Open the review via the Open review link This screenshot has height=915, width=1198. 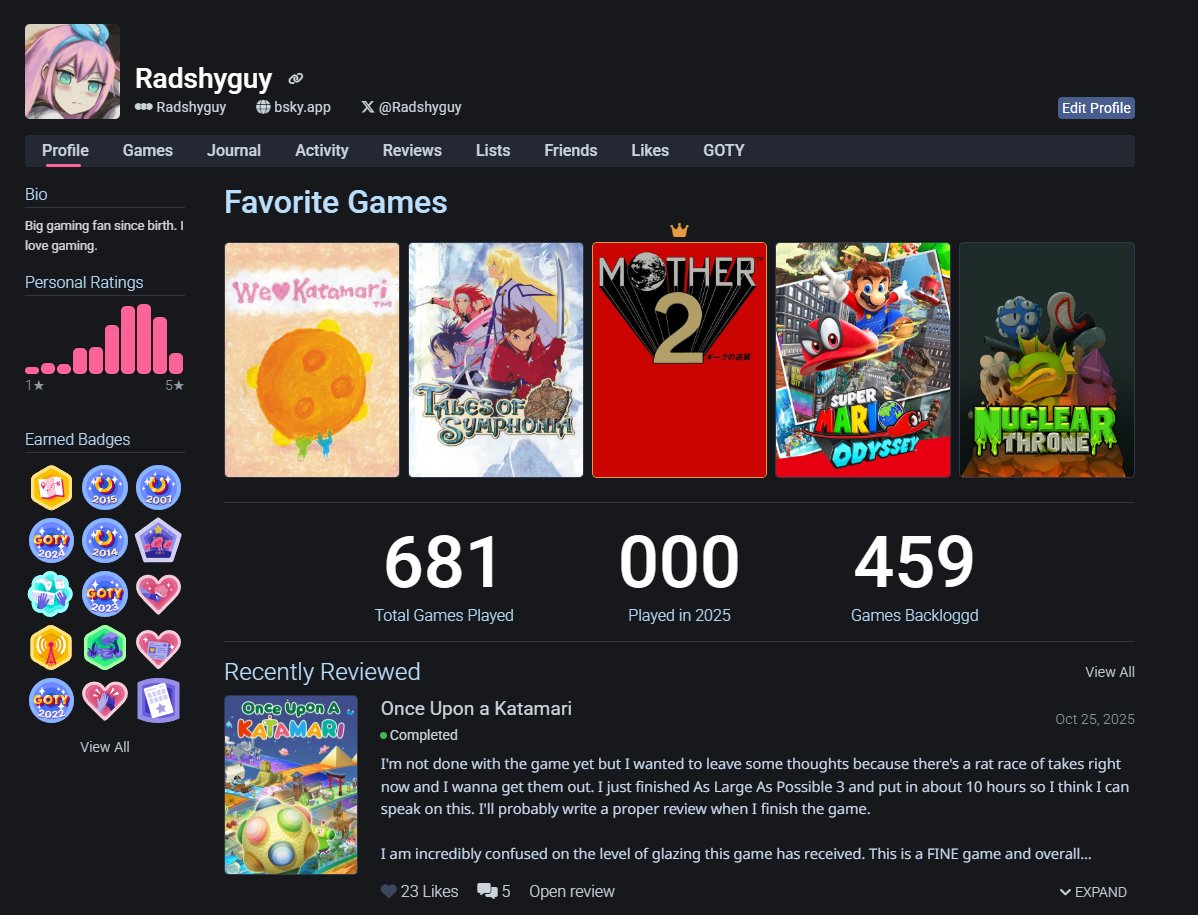(x=571, y=890)
